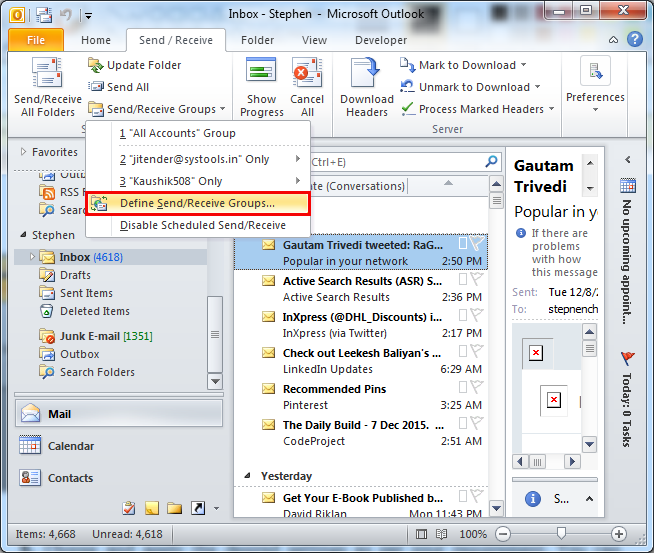Switch to the View tab
Image resolution: width=656 pixels, height=553 pixels.
[x=314, y=40]
